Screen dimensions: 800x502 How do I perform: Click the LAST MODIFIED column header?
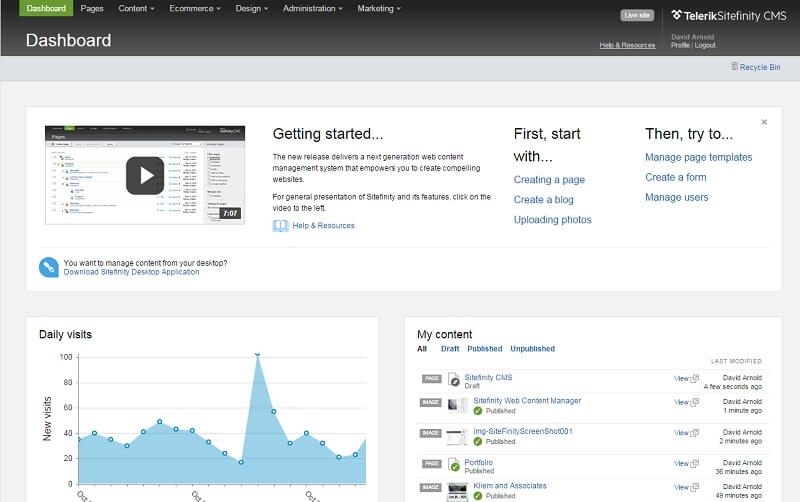coord(736,361)
